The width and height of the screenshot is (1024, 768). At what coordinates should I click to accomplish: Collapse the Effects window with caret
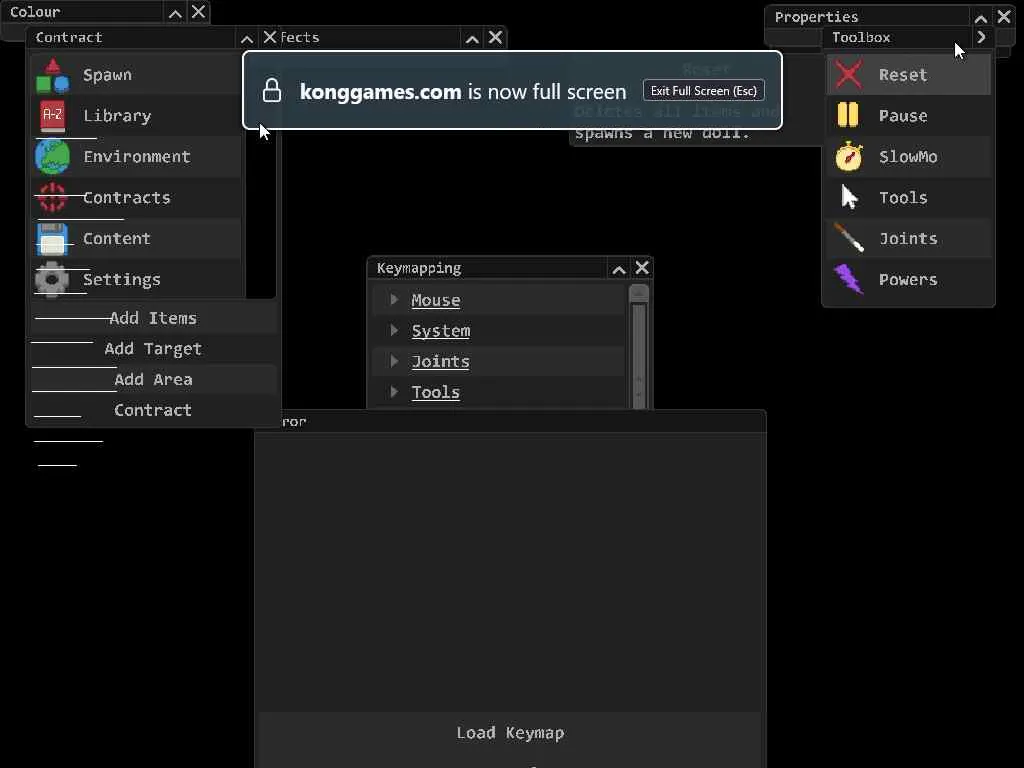click(472, 39)
